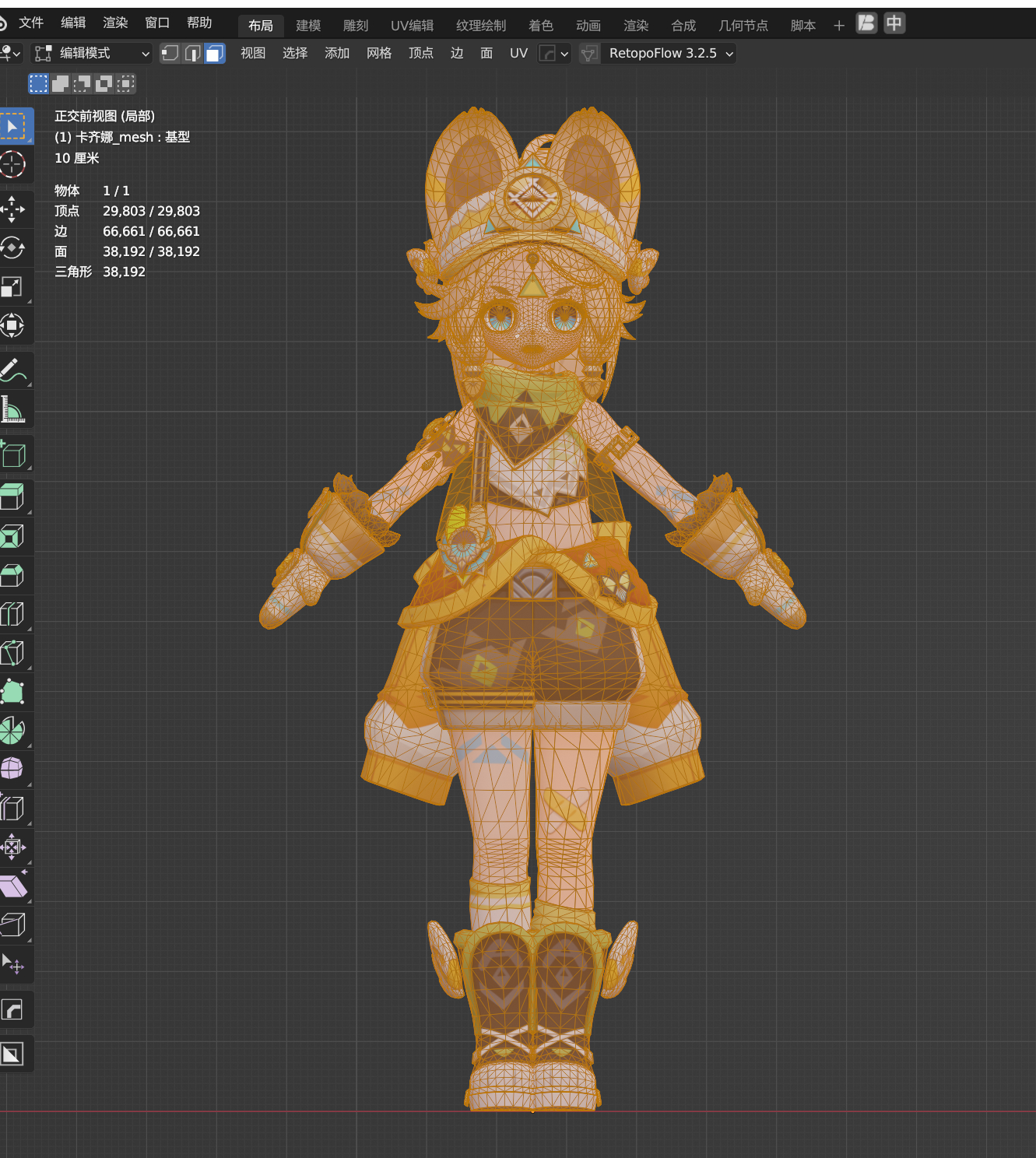This screenshot has width=1036, height=1158.
Task: Open the 添加 menu
Action: click(x=337, y=53)
